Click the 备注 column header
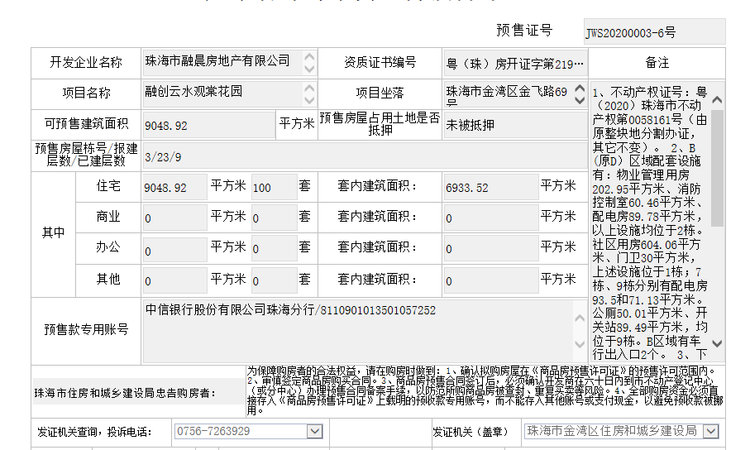 657,63
